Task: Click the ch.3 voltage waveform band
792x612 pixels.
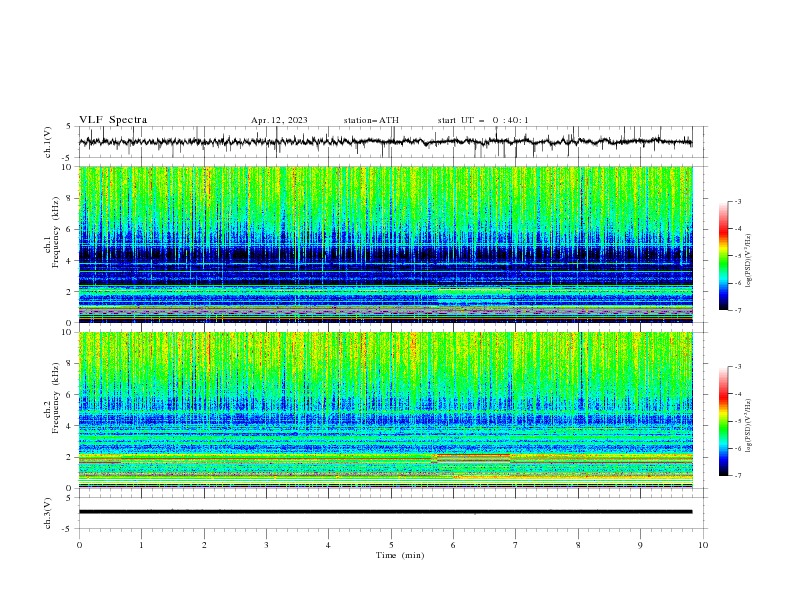Action: (385, 512)
